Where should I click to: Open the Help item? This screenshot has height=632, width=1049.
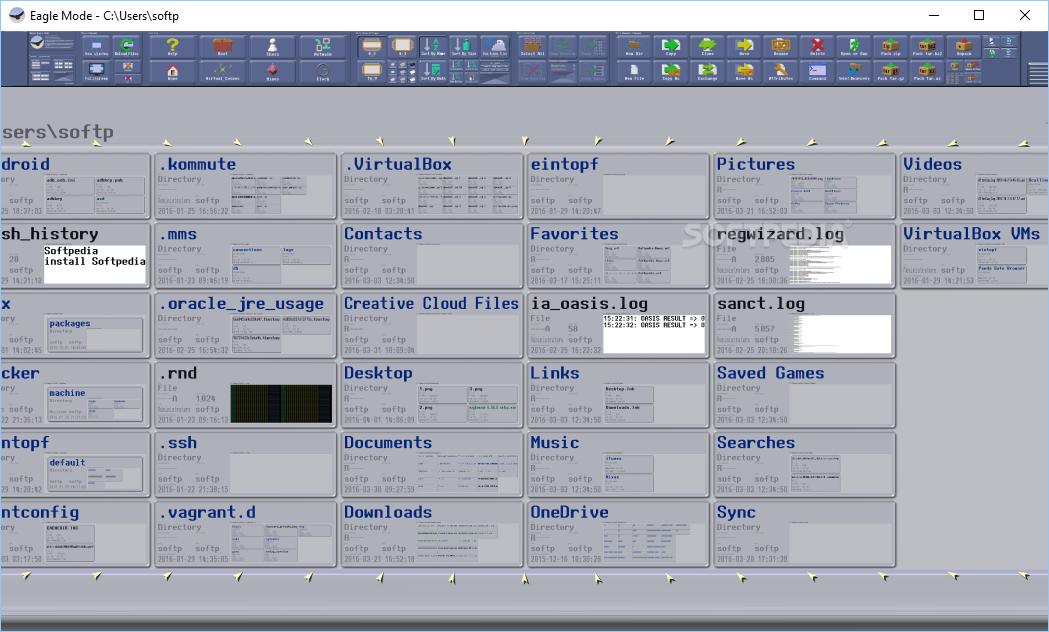(x=172, y=47)
